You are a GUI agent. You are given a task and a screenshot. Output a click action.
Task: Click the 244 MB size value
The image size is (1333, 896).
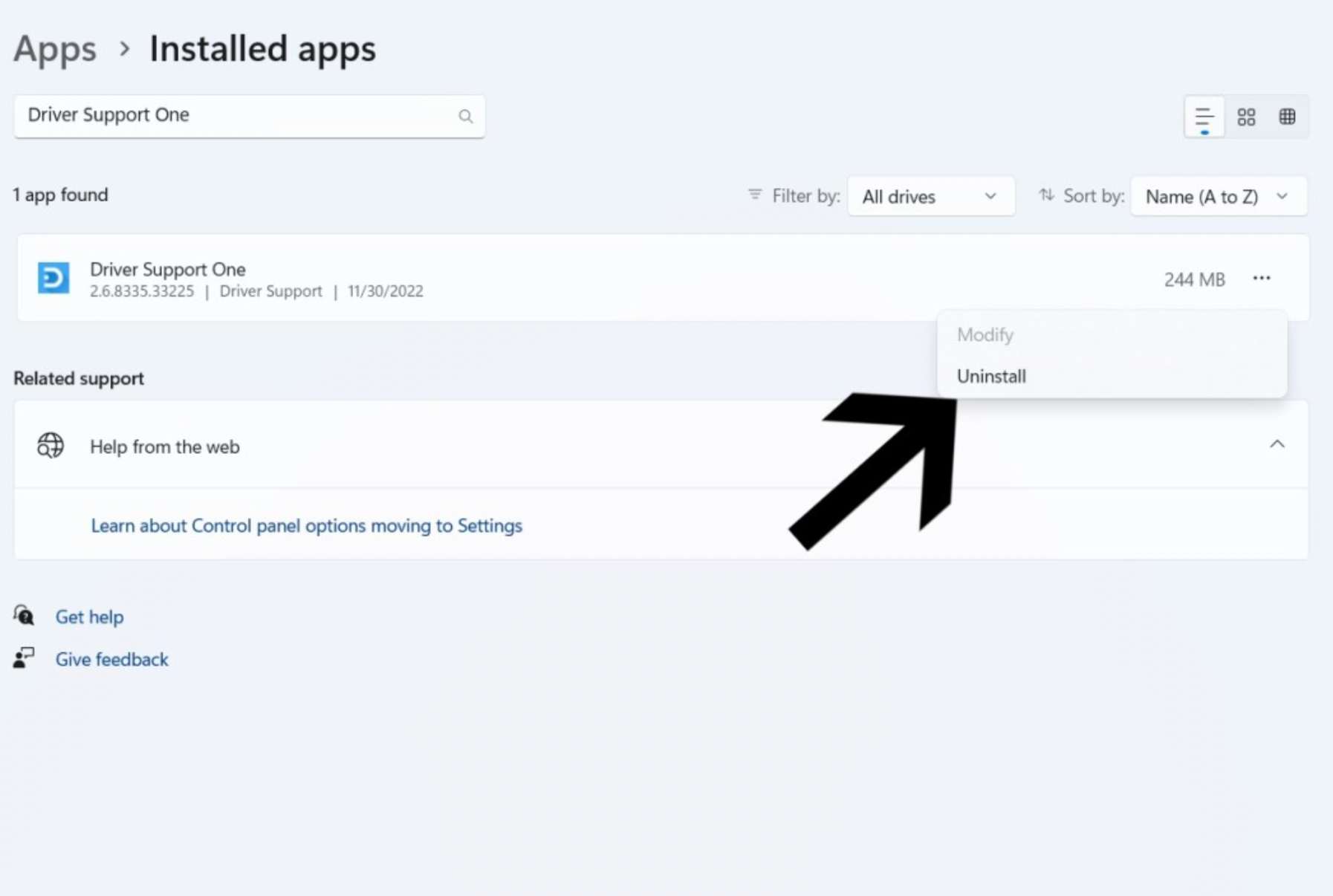click(1194, 279)
